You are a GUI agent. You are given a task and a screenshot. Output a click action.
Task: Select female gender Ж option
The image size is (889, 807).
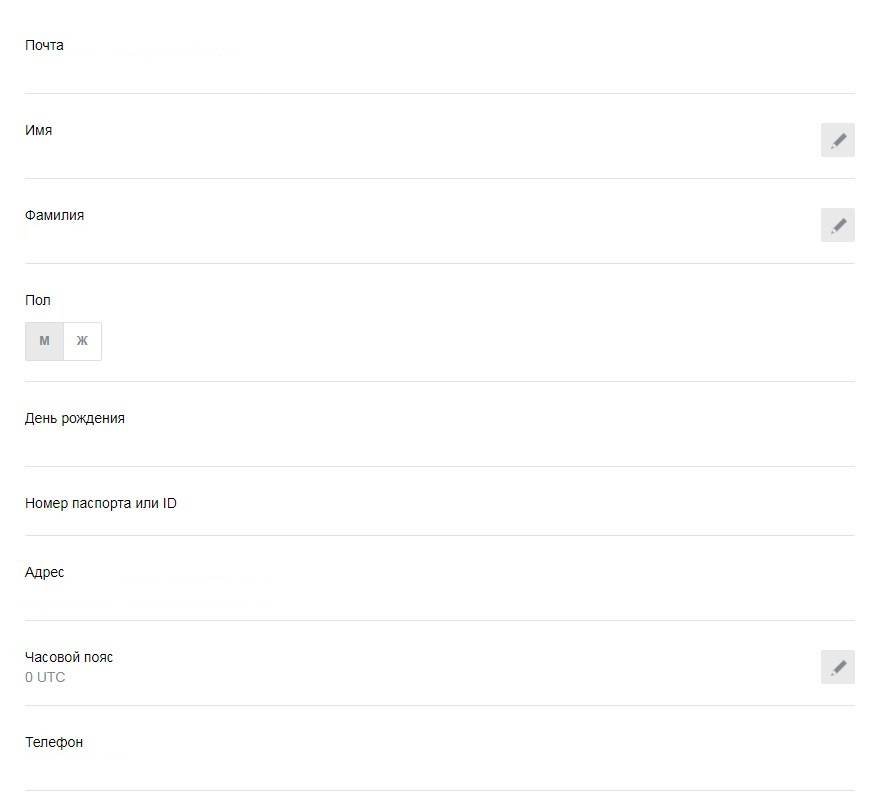(82, 341)
